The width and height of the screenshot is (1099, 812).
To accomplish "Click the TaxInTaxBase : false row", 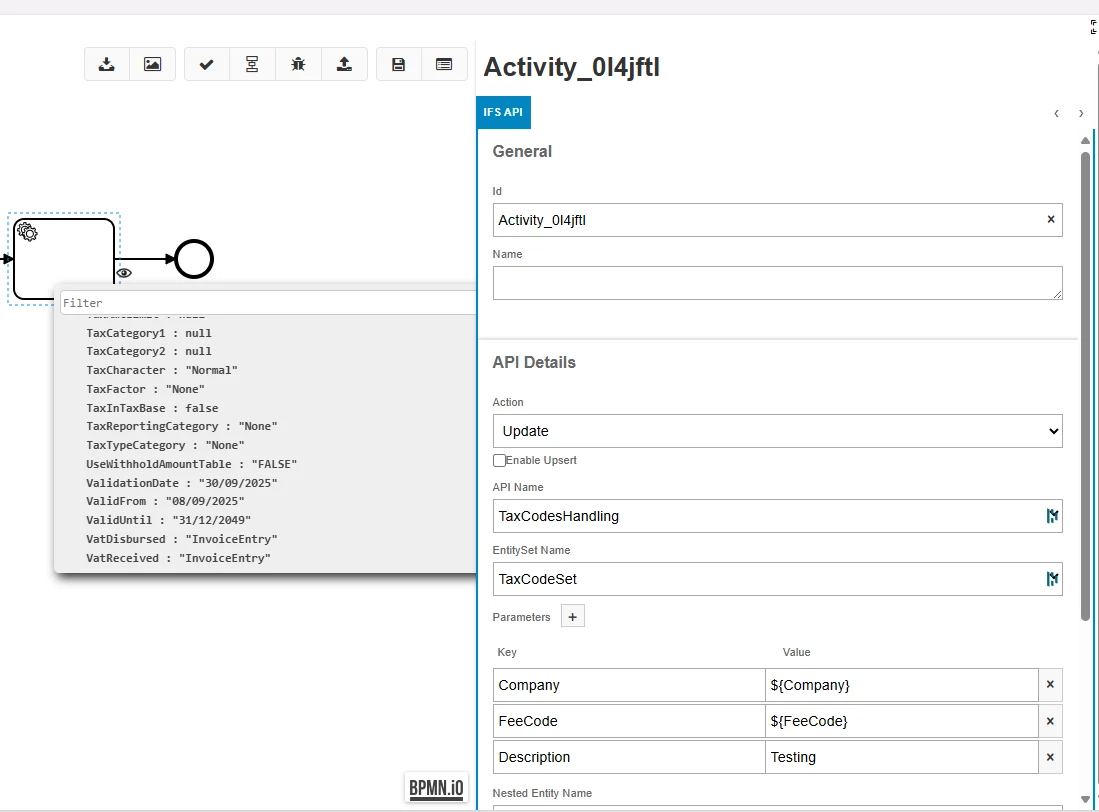I will pyautogui.click(x=152, y=408).
